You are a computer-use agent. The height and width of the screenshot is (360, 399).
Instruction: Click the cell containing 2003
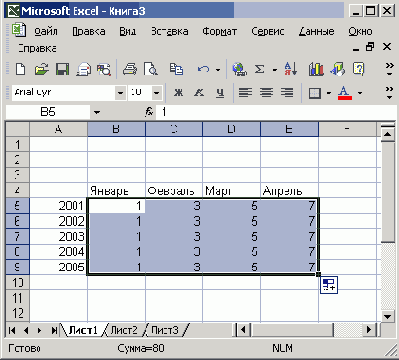[x=59, y=237]
